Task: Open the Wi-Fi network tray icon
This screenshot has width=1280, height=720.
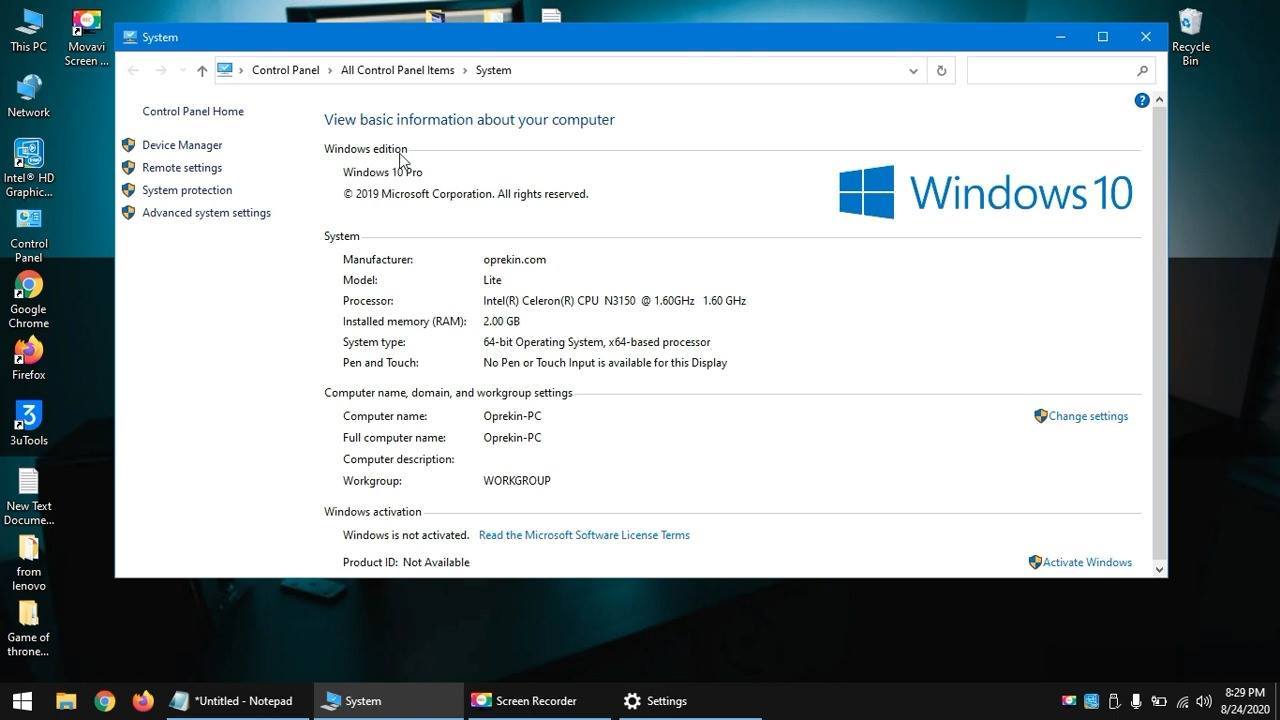Action: 1182,701
